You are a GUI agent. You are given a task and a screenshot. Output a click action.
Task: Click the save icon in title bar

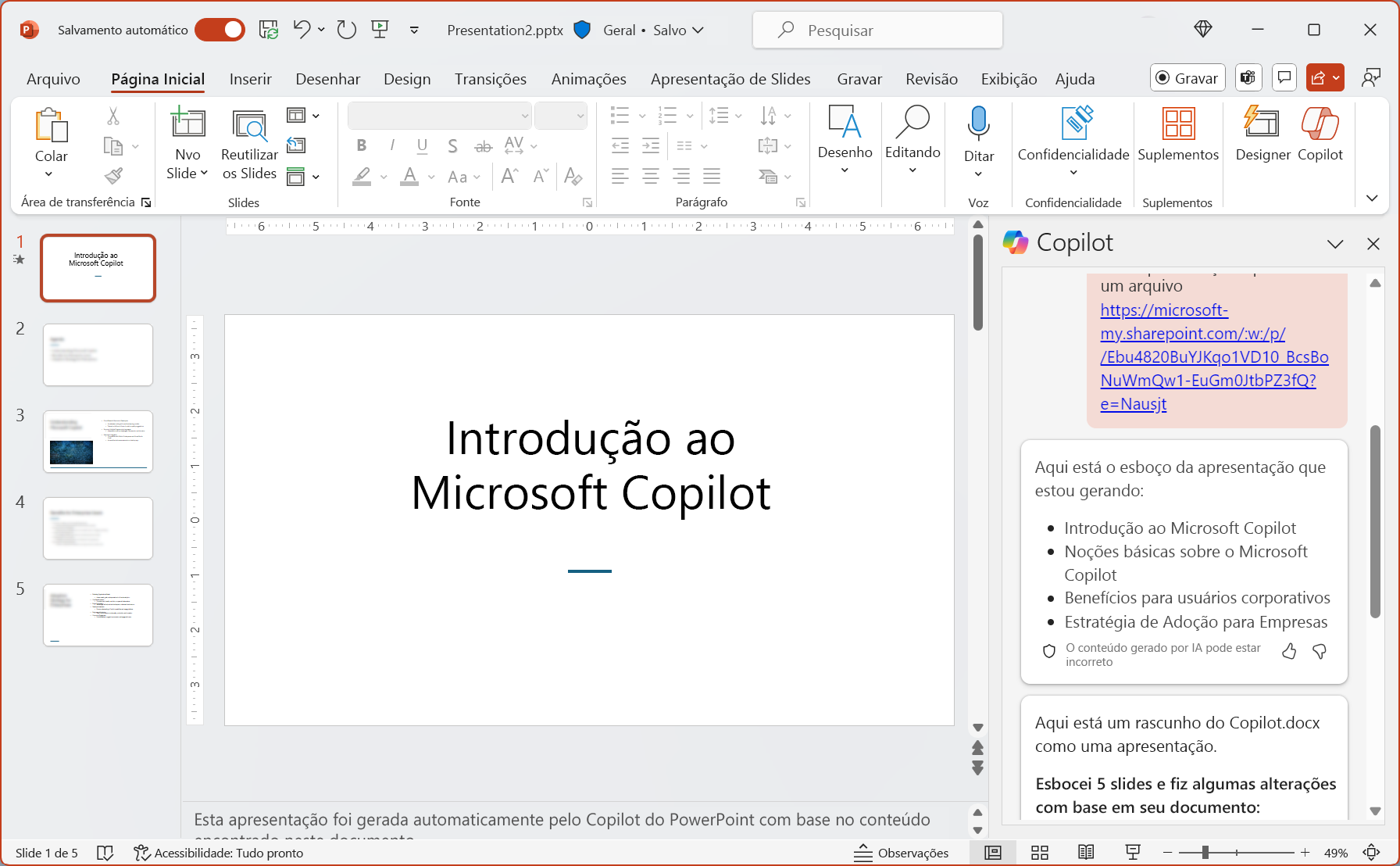[269, 30]
